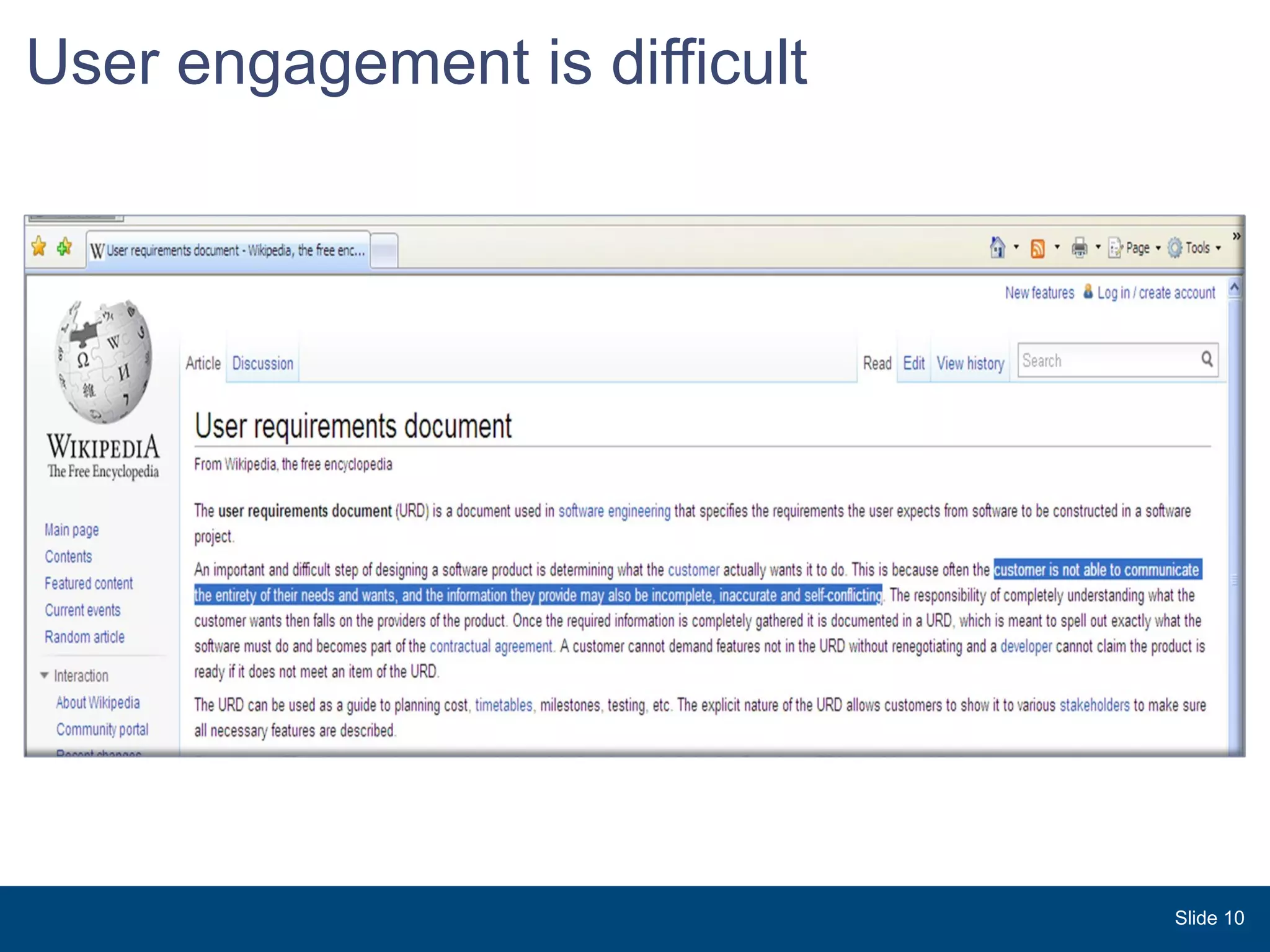
Task: Follow the timetables link
Action: point(504,705)
